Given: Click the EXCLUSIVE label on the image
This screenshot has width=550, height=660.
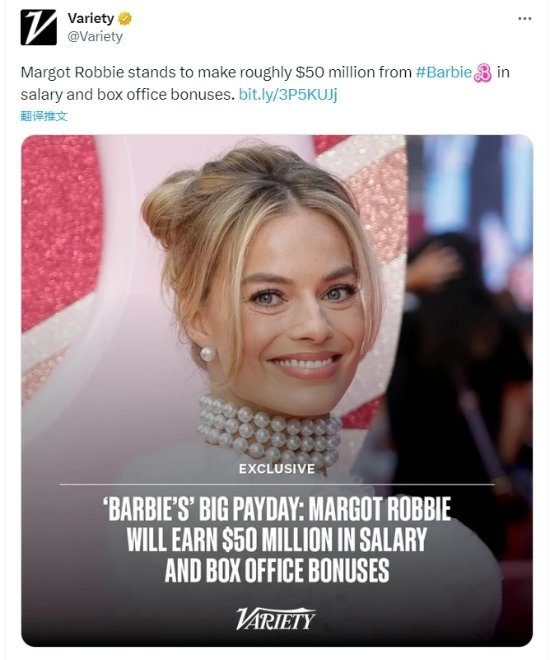Looking at the screenshot, I should click(x=277, y=469).
